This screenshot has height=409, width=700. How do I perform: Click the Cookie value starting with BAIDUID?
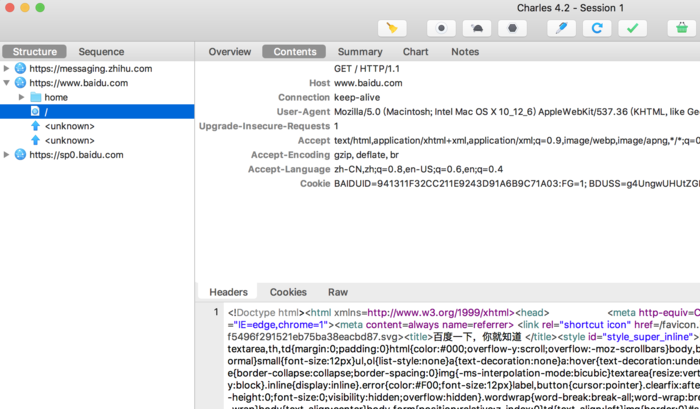point(517,183)
